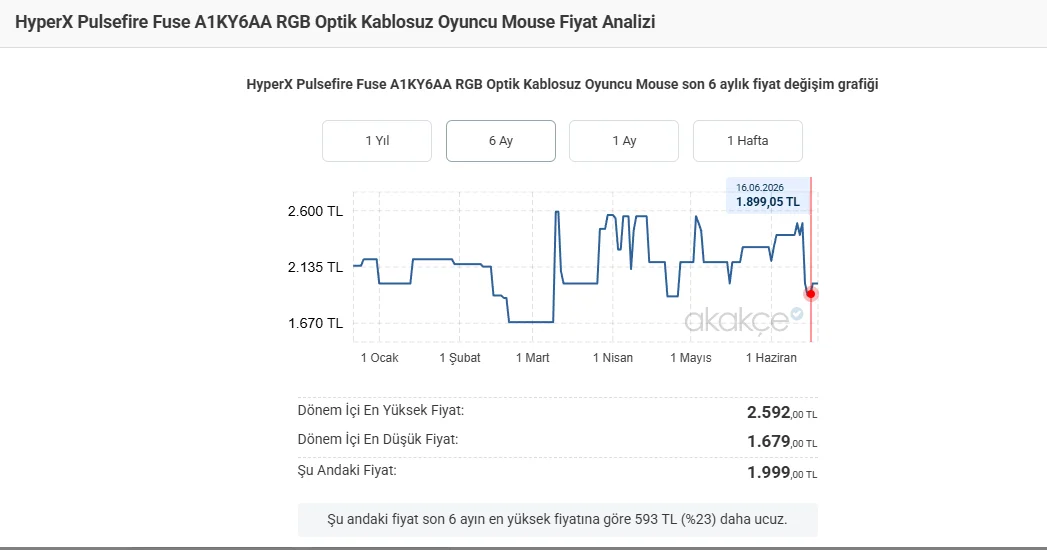Select the 6 Ay time range tab

click(501, 141)
